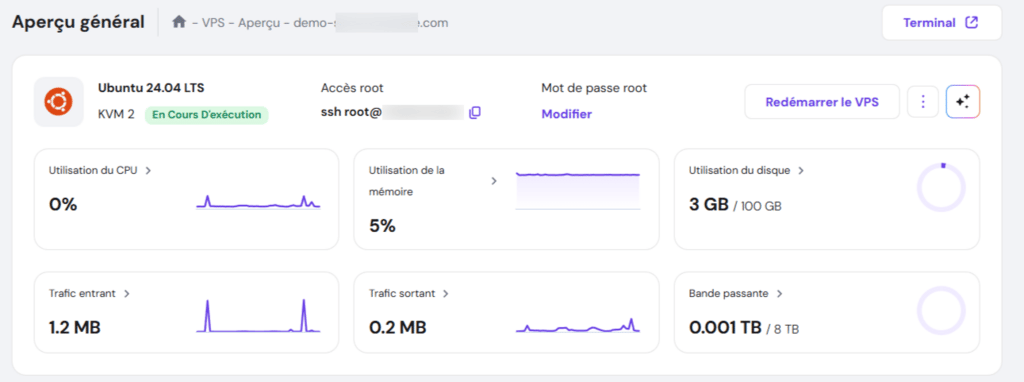Click the home icon in breadcrumb

(x=179, y=22)
